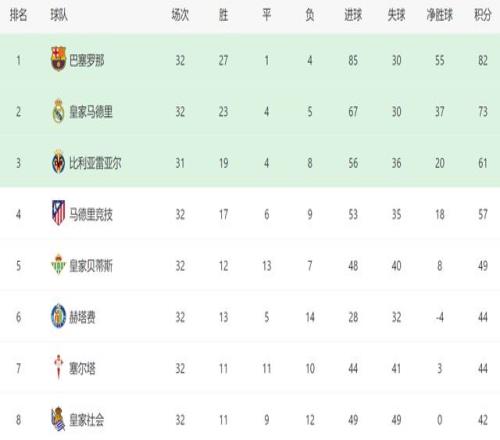Viewport: 500px width, 440px height.
Task: Open the 皇家马德里 team link
Action: (91, 112)
